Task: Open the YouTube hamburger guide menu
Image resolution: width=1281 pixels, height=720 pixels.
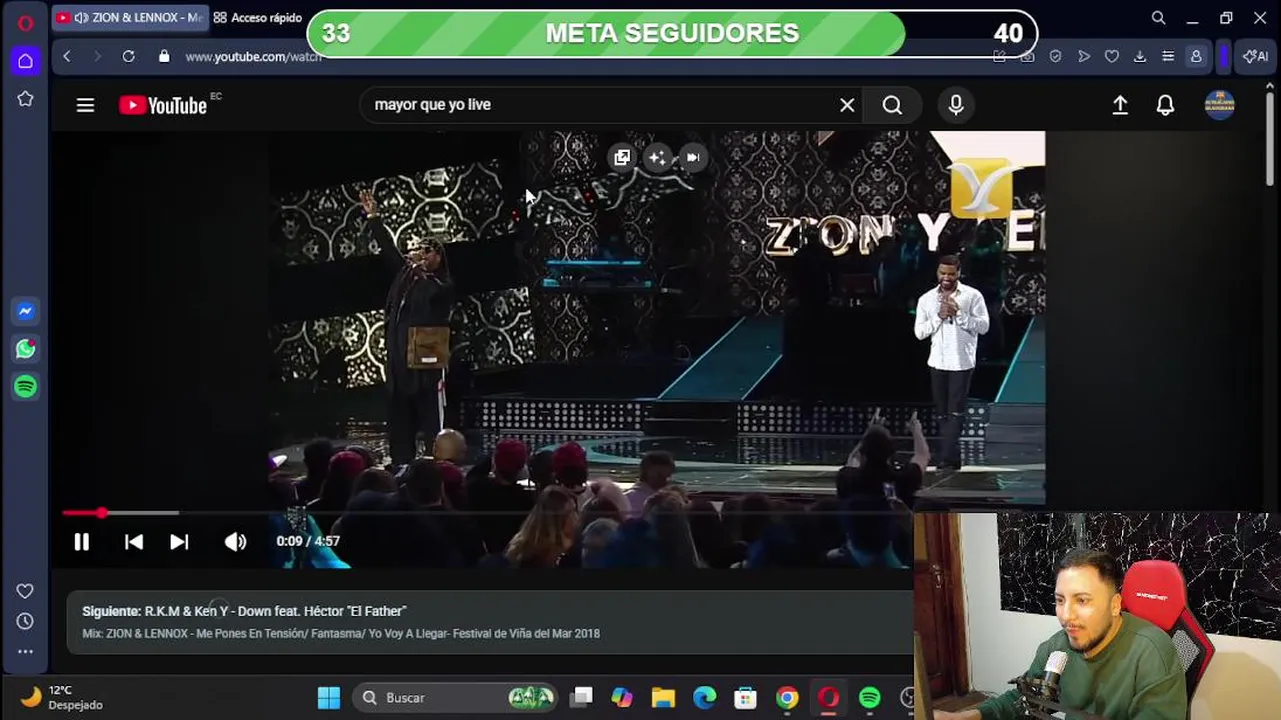Action: pos(85,105)
